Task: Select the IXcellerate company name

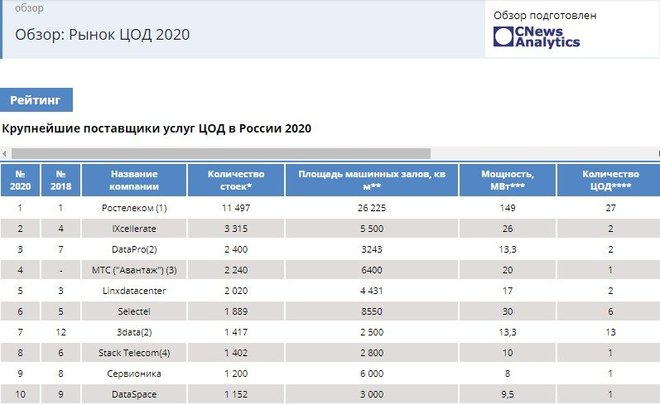Action: (x=134, y=229)
